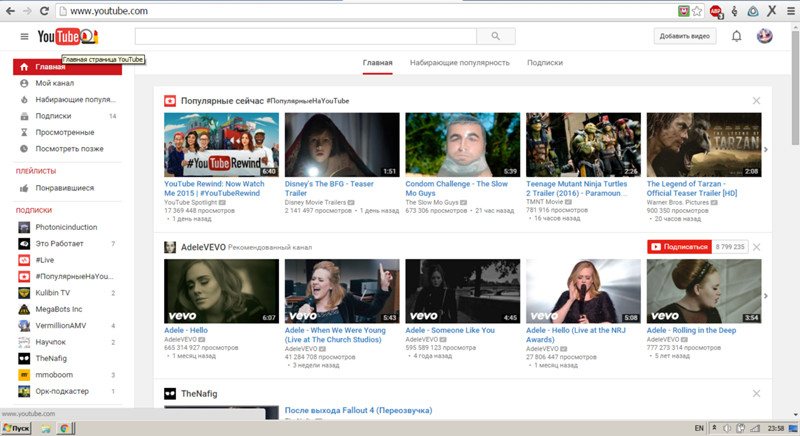
Task: Subscribe to AdeleVEVO with Подписаться
Action: point(680,247)
